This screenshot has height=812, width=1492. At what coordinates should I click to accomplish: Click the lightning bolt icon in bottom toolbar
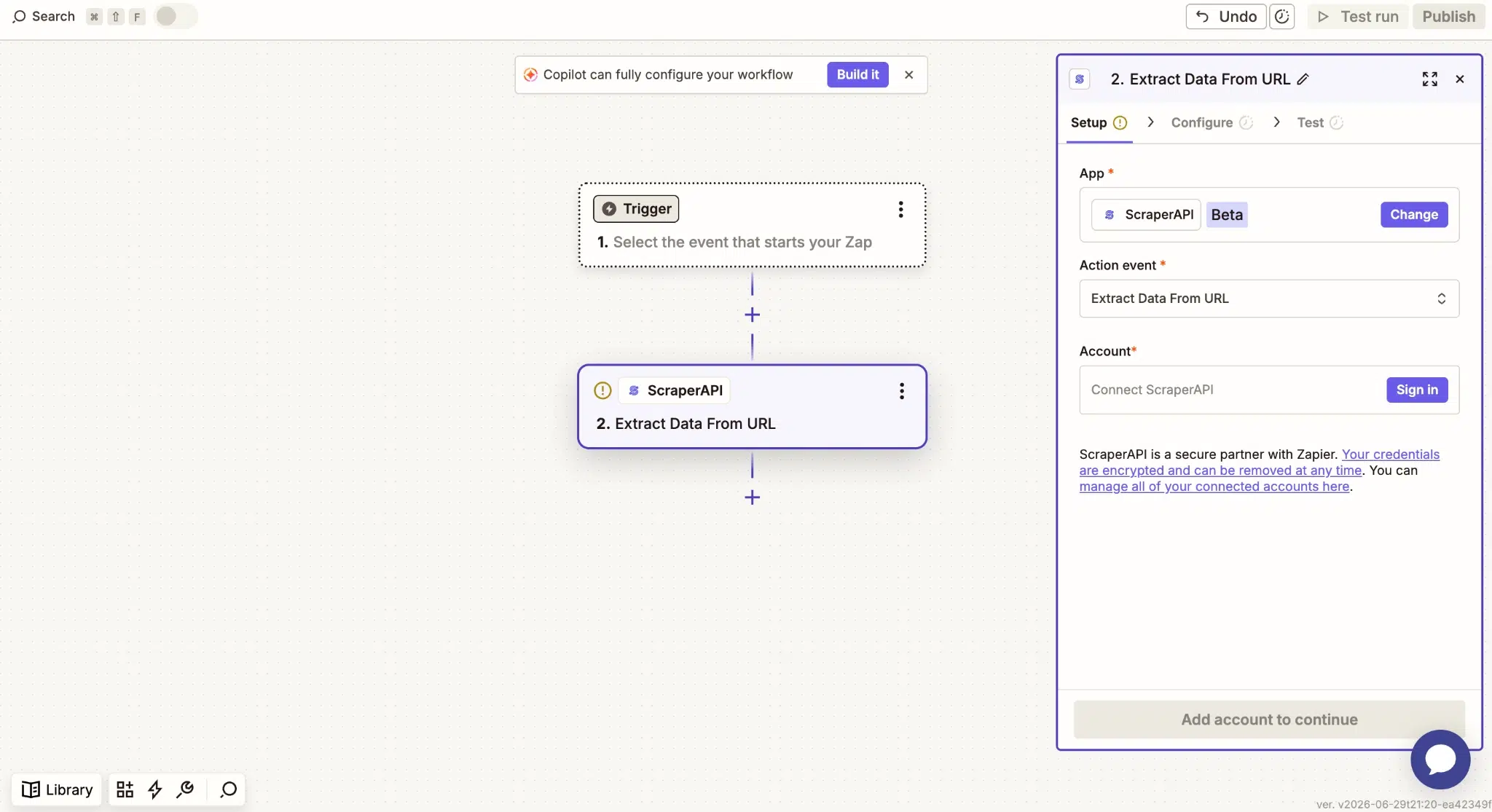[x=155, y=789]
